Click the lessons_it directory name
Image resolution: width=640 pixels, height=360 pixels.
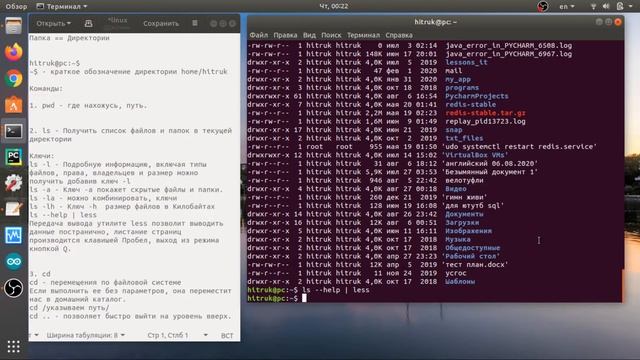(x=466, y=62)
